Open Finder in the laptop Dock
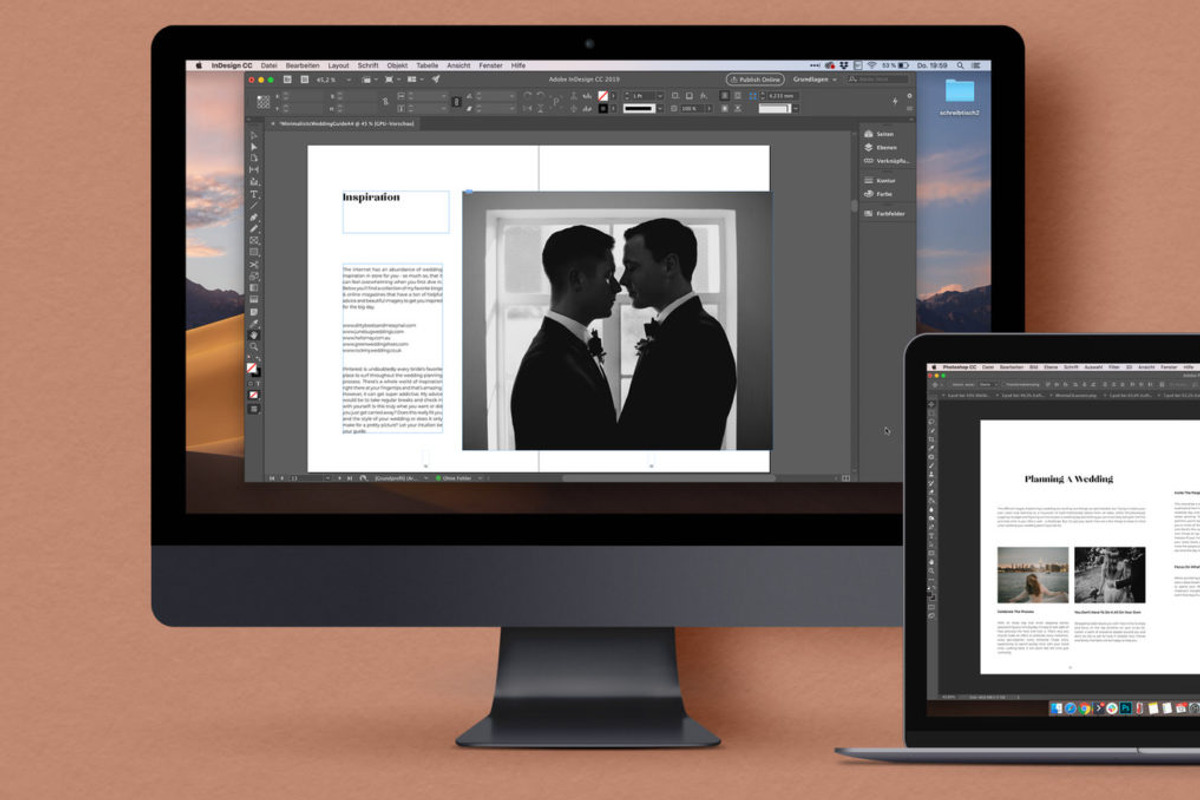The image size is (1200, 800). [x=1057, y=708]
